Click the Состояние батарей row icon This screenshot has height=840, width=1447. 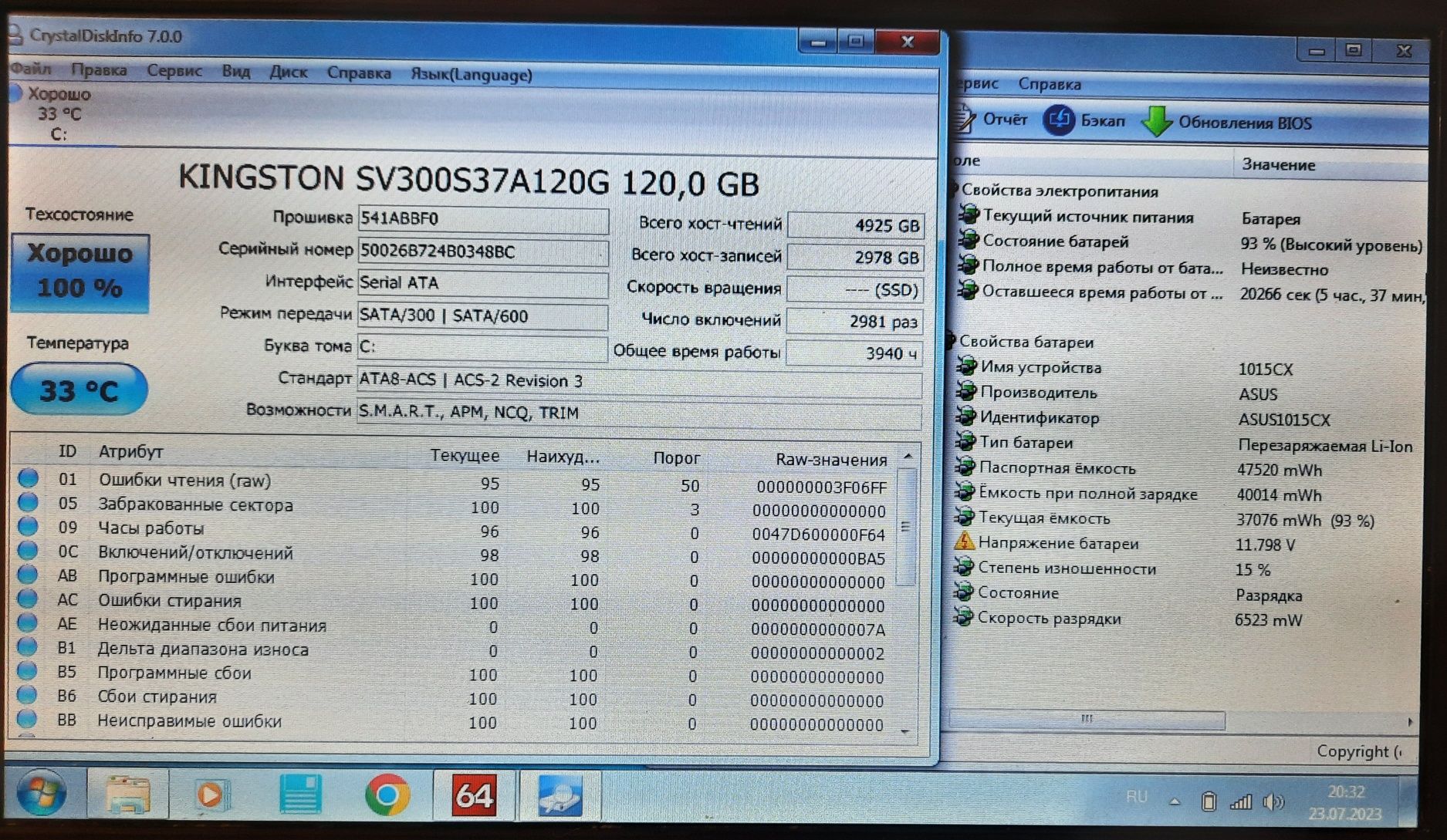(969, 241)
